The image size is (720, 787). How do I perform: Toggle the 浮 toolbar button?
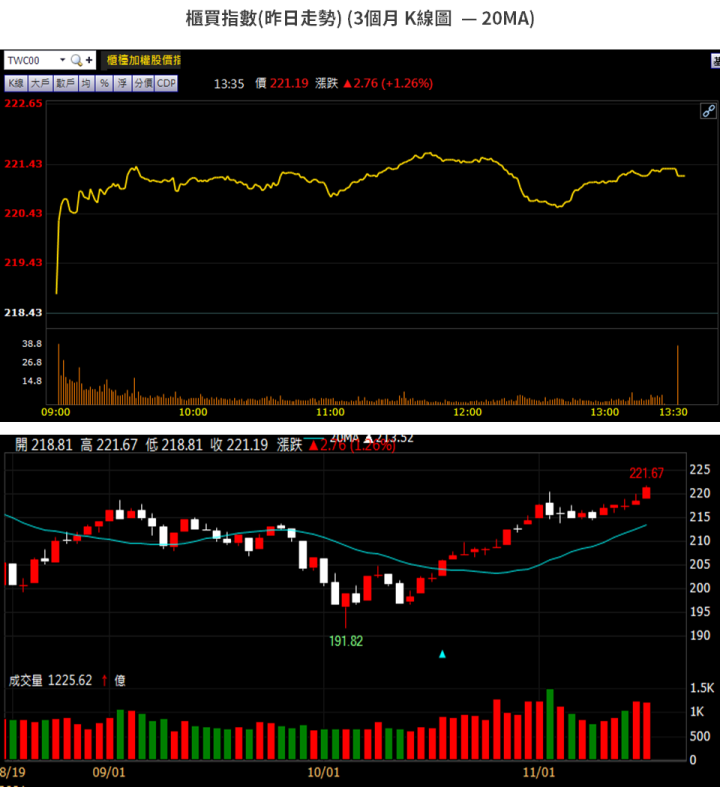click(122, 83)
